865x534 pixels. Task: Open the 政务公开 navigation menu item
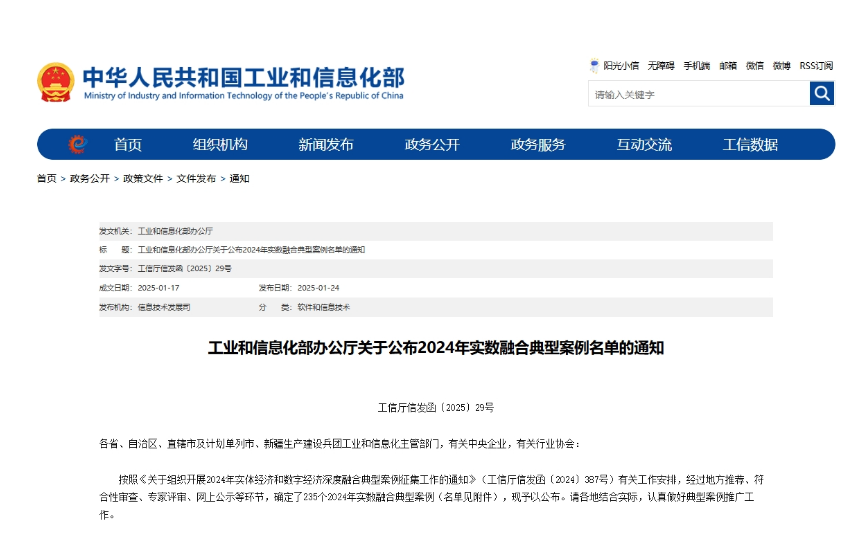(432, 145)
